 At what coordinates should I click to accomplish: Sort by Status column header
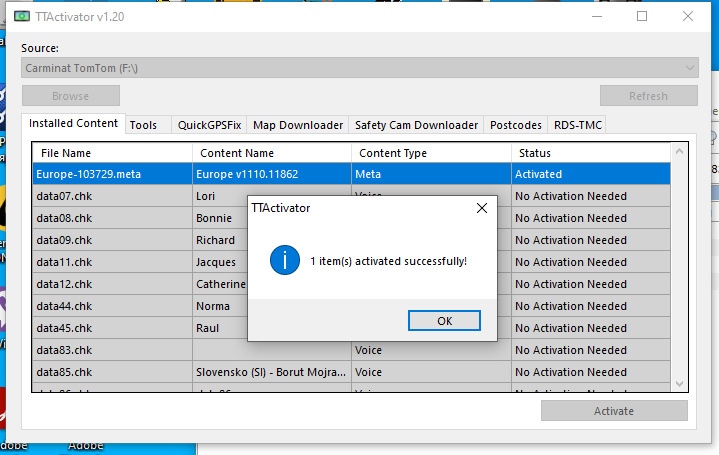pos(590,153)
